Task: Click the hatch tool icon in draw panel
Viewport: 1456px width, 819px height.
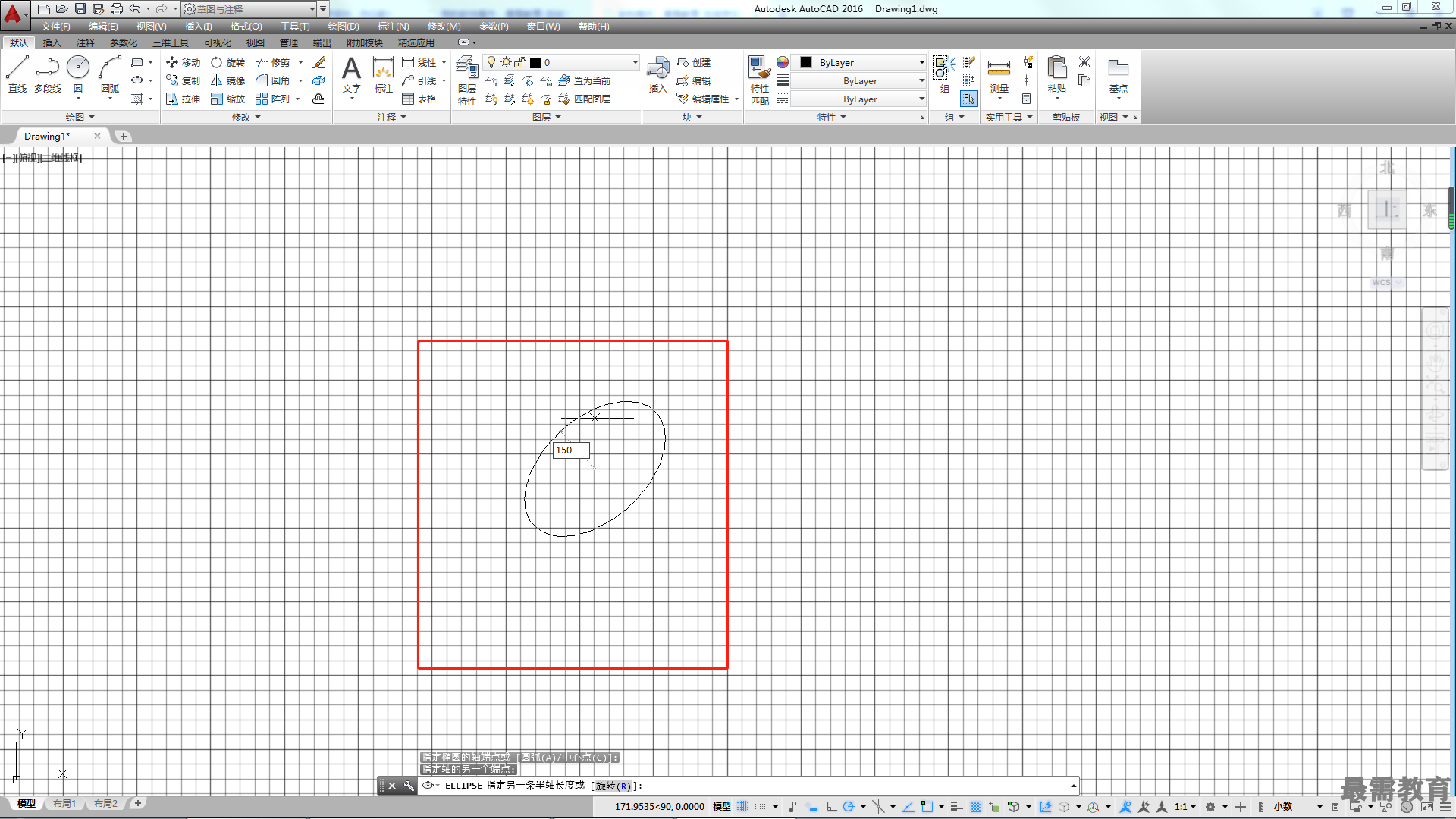Action: pos(137,99)
